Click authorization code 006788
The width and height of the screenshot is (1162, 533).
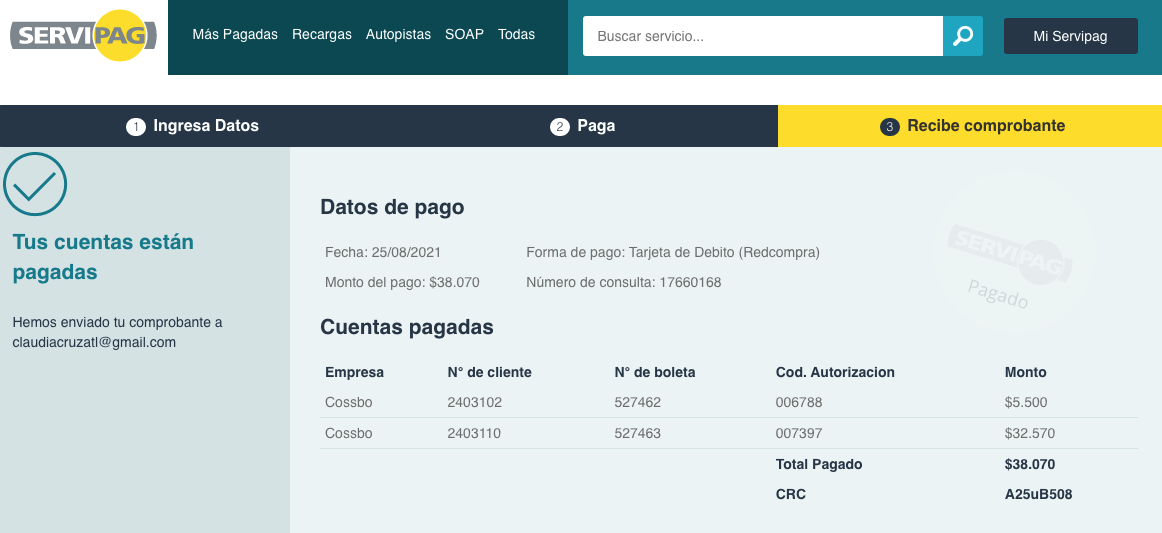[799, 403]
